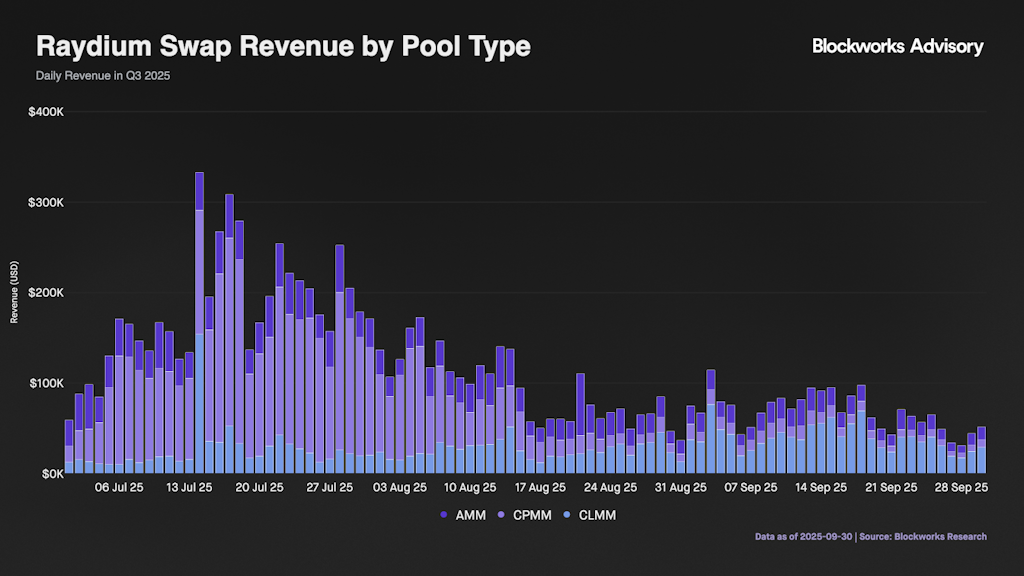Viewport: 1024px width, 576px height.
Task: Click the $0K y-axis label
Action: click(x=52, y=473)
